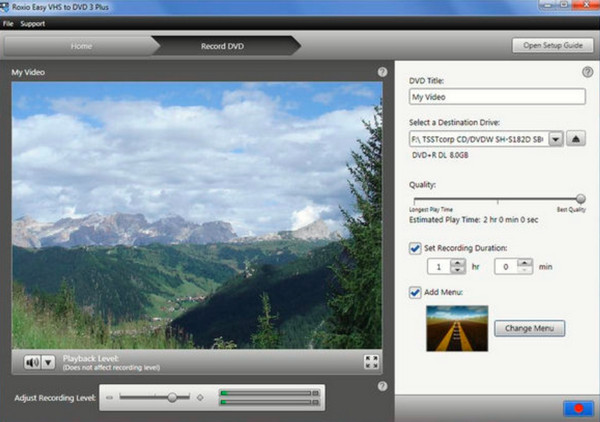The height and width of the screenshot is (422, 600).
Task: Select the Record DVD tab
Action: [x=226, y=46]
